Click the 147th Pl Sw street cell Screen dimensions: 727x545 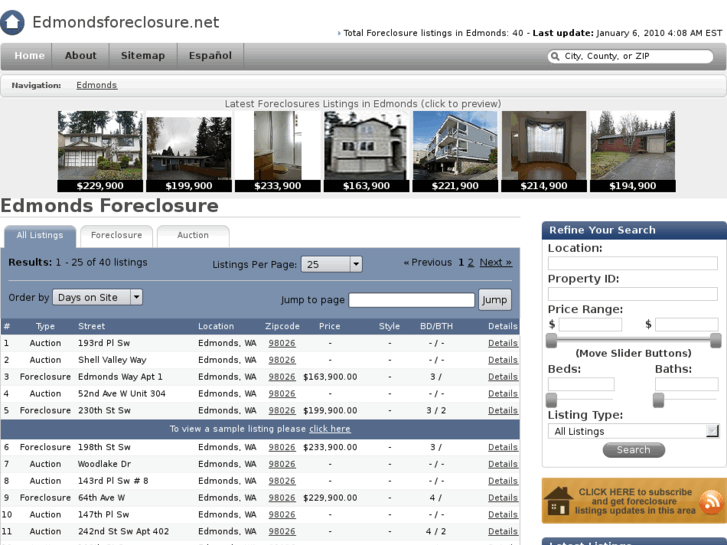click(104, 515)
